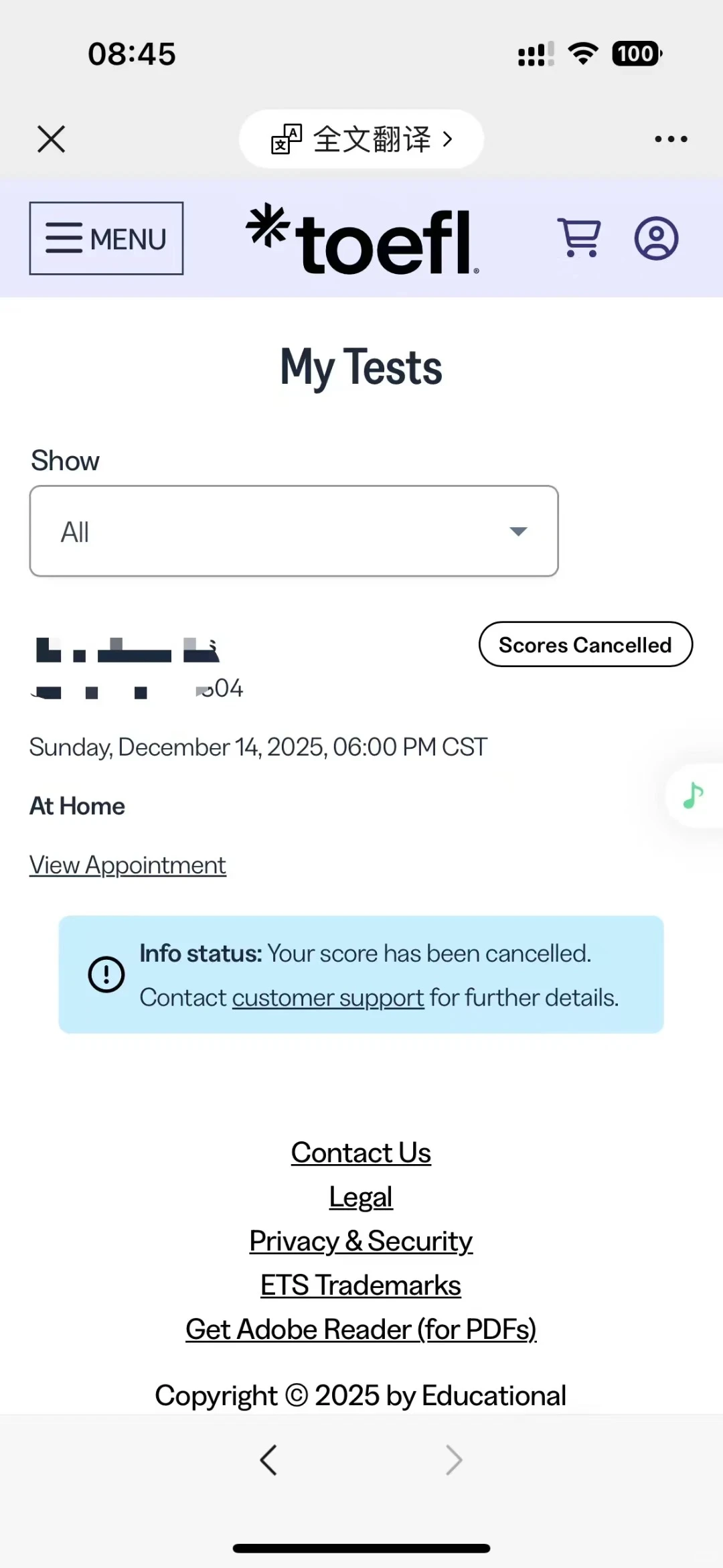This screenshot has width=723, height=1568.
Task: Open the View Appointment link
Action: tap(128, 865)
